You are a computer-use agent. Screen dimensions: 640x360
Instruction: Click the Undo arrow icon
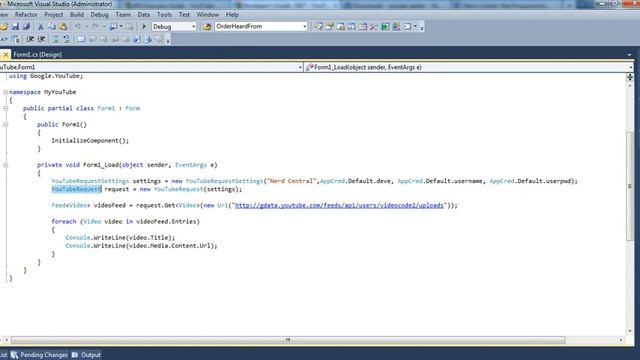78,27
